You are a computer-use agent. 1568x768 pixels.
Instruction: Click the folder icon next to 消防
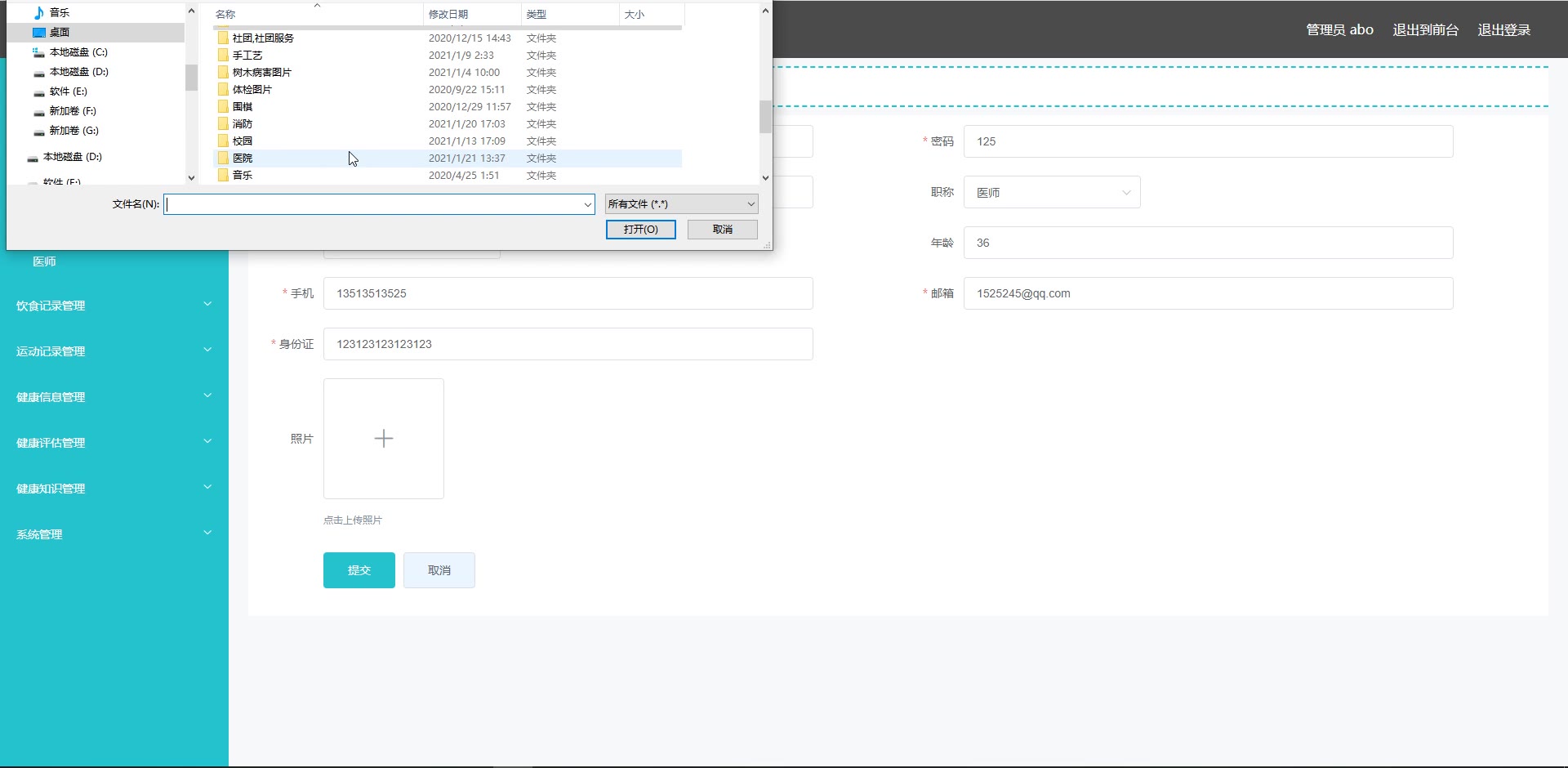pos(223,123)
